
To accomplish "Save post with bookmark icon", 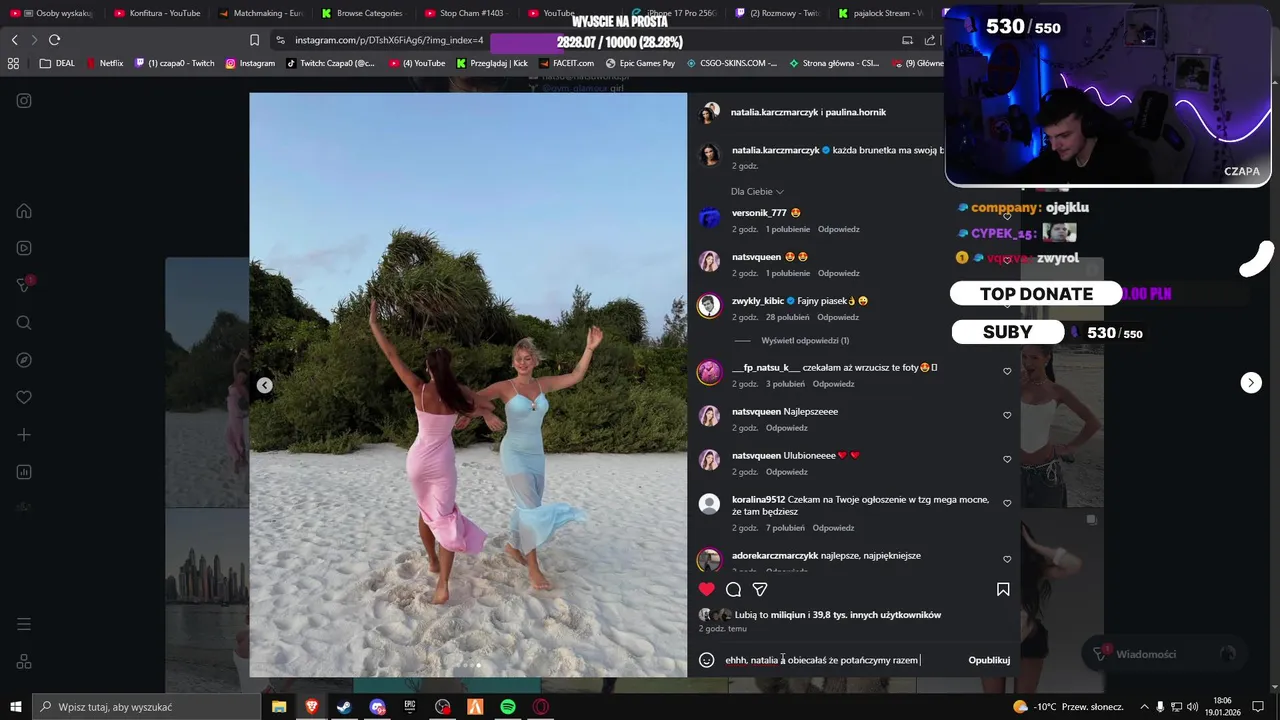I will click(1003, 589).
